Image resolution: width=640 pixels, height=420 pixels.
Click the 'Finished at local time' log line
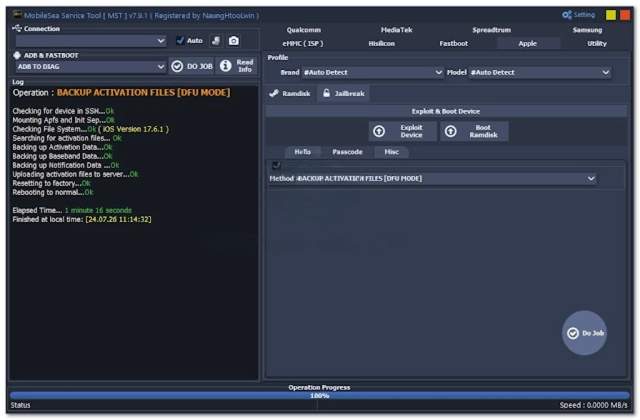[82, 219]
